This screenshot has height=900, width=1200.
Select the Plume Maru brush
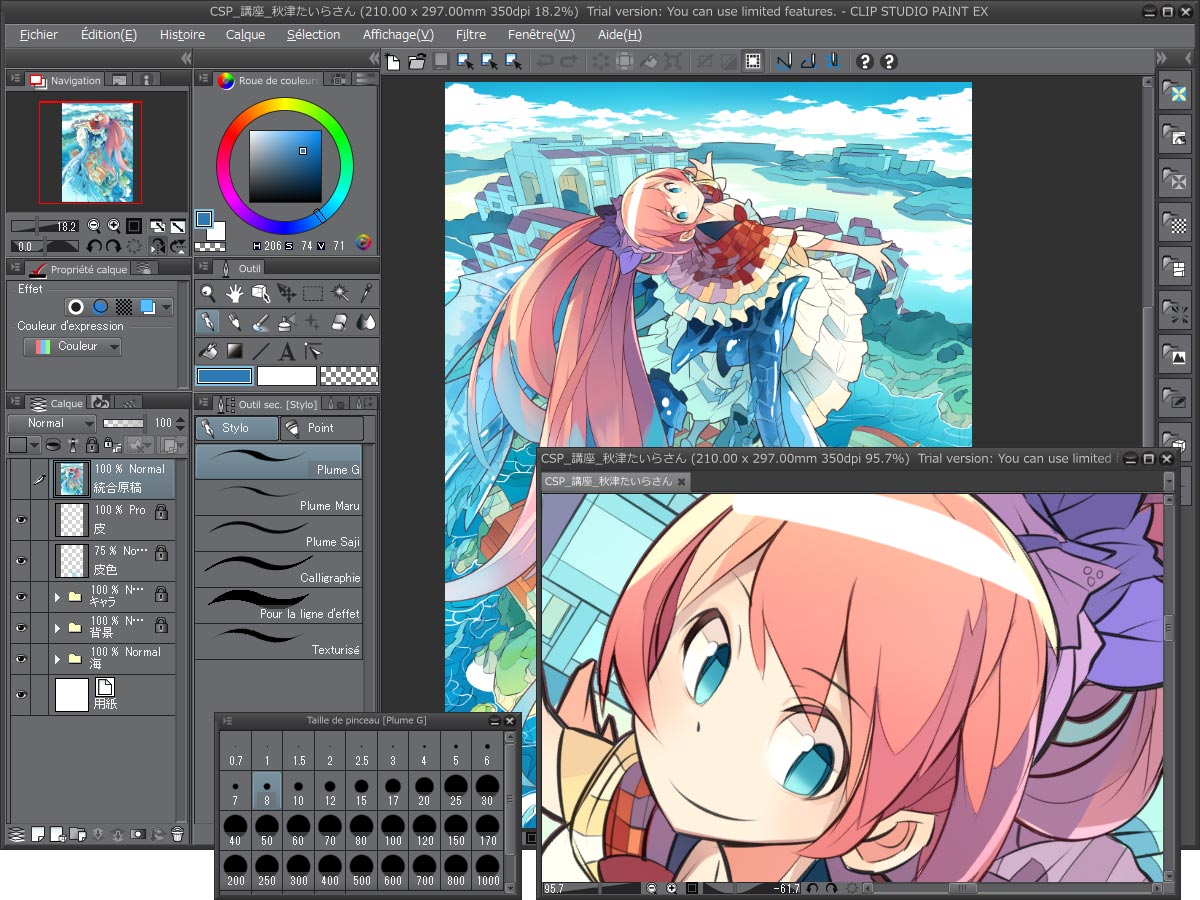[x=278, y=497]
